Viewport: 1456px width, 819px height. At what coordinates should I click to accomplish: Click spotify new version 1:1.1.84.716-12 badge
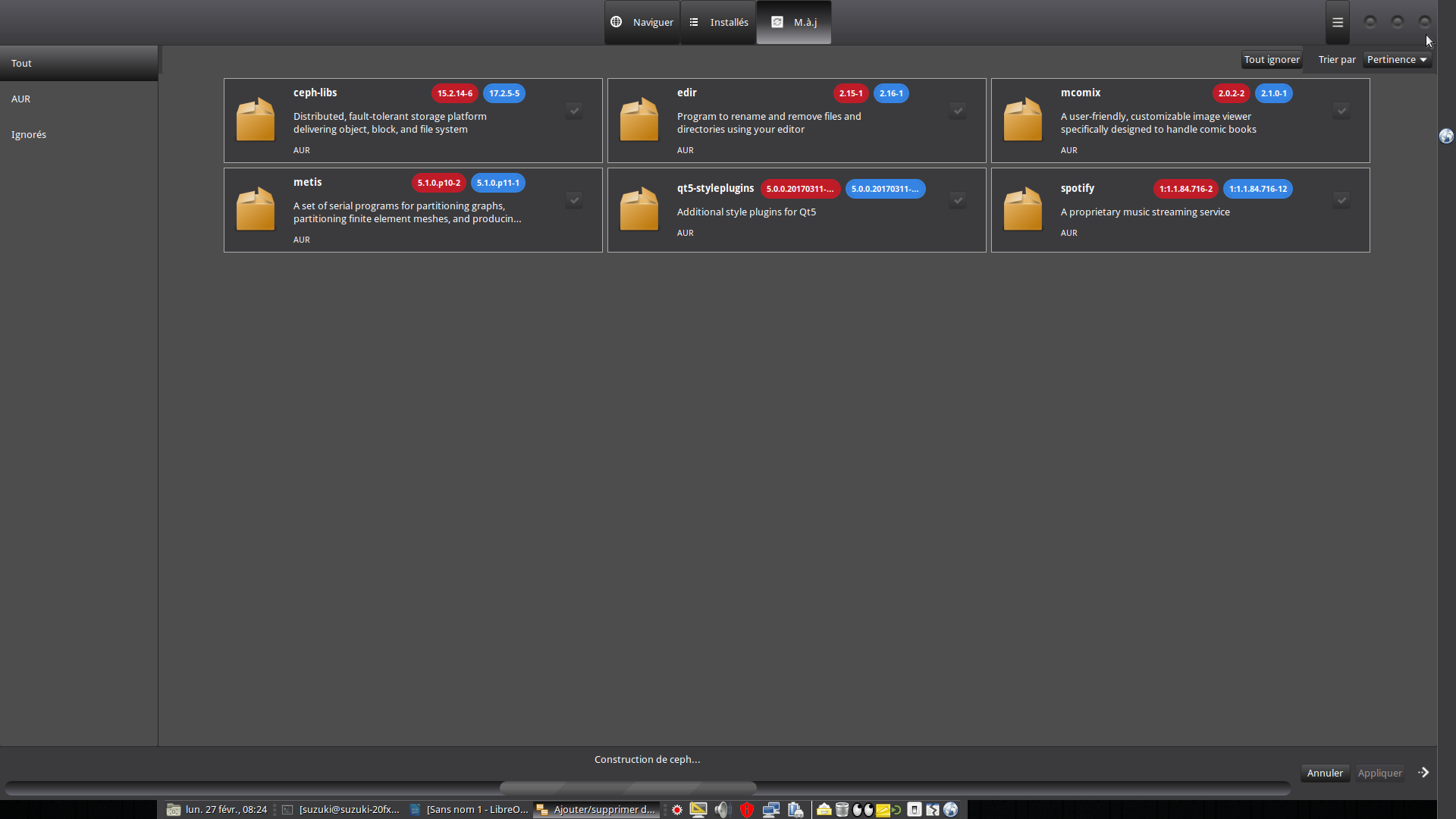tap(1258, 189)
